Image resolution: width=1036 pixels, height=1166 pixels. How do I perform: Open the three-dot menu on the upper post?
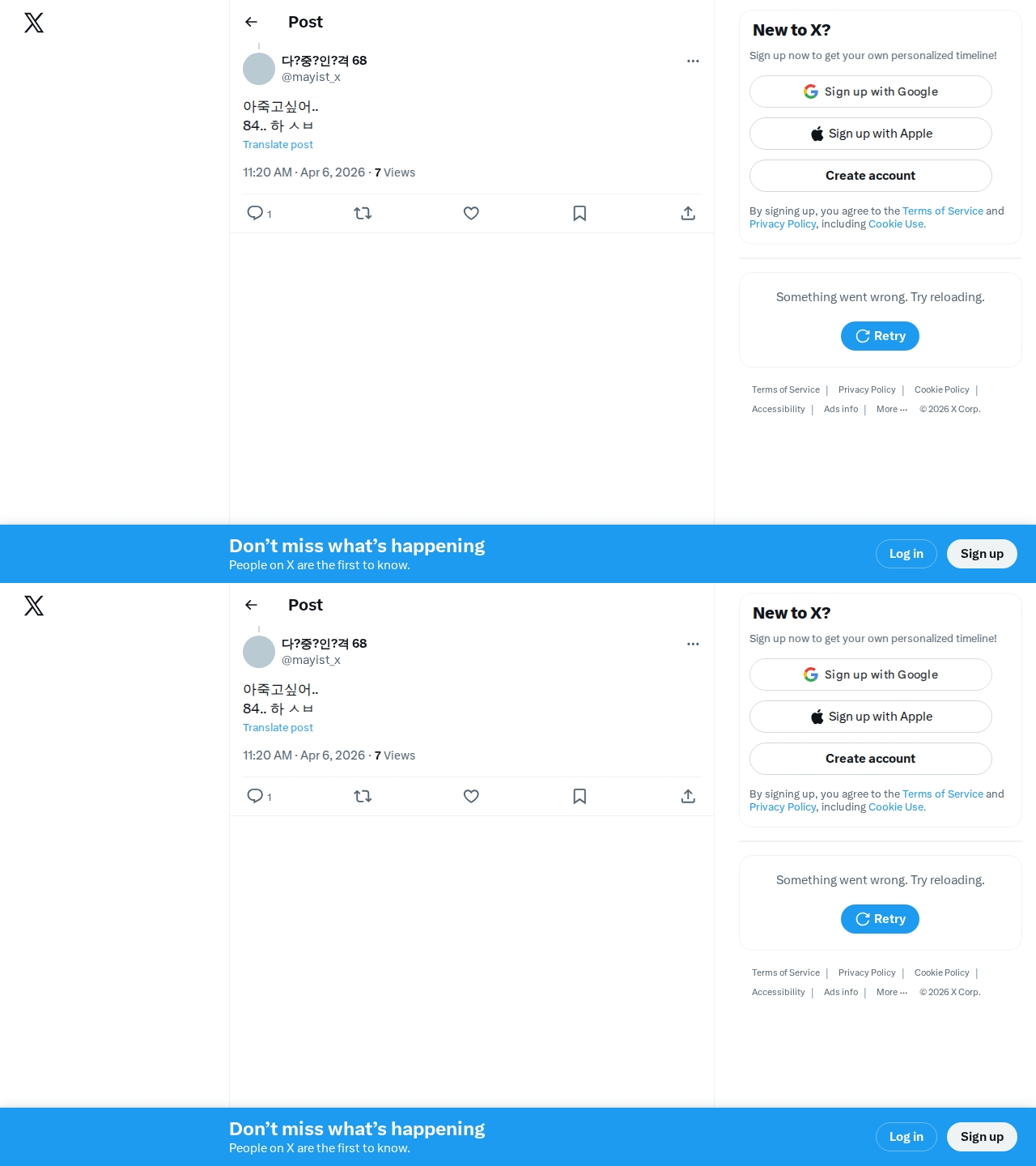click(693, 61)
